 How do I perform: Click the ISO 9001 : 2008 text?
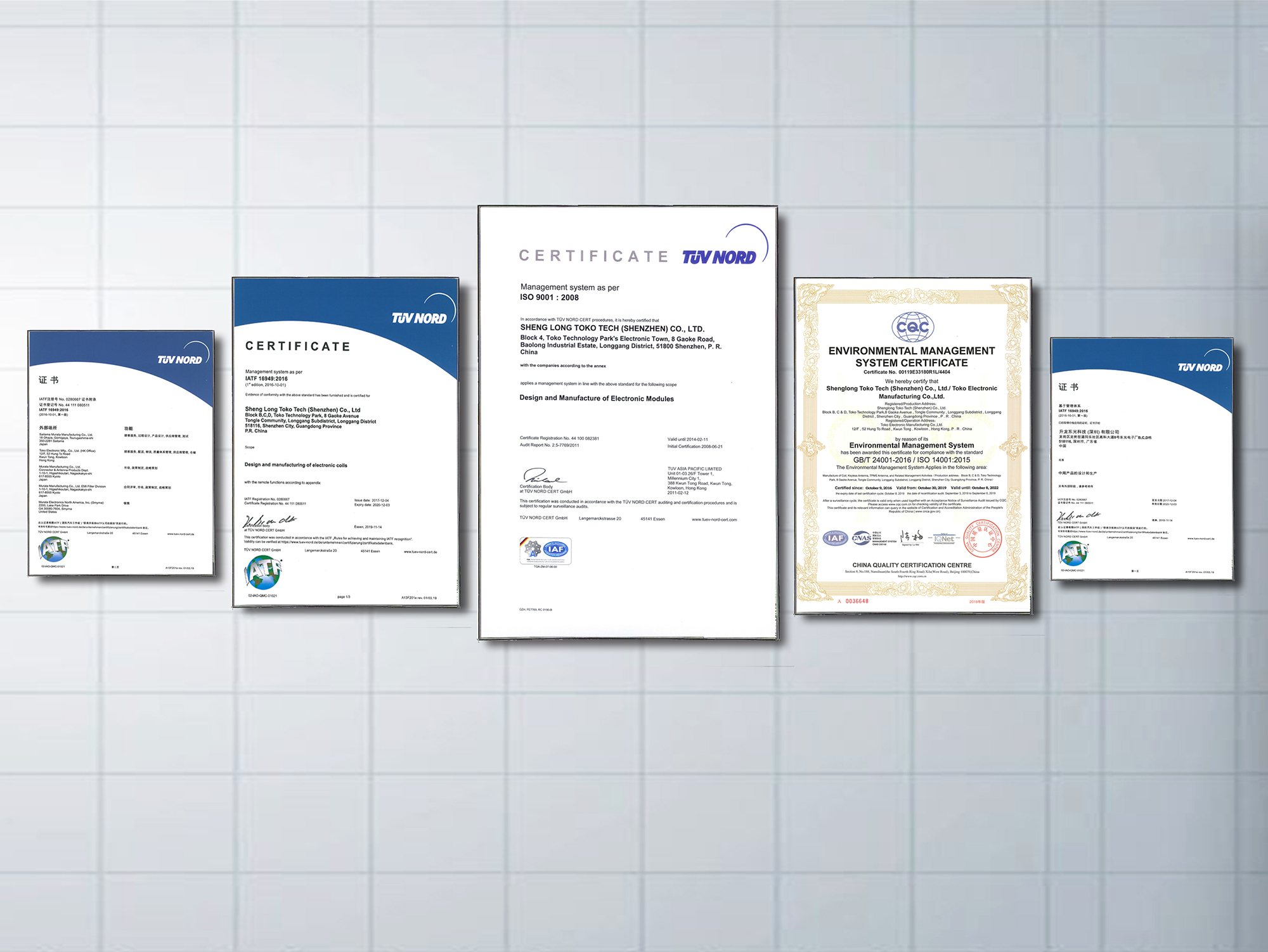[x=549, y=297]
